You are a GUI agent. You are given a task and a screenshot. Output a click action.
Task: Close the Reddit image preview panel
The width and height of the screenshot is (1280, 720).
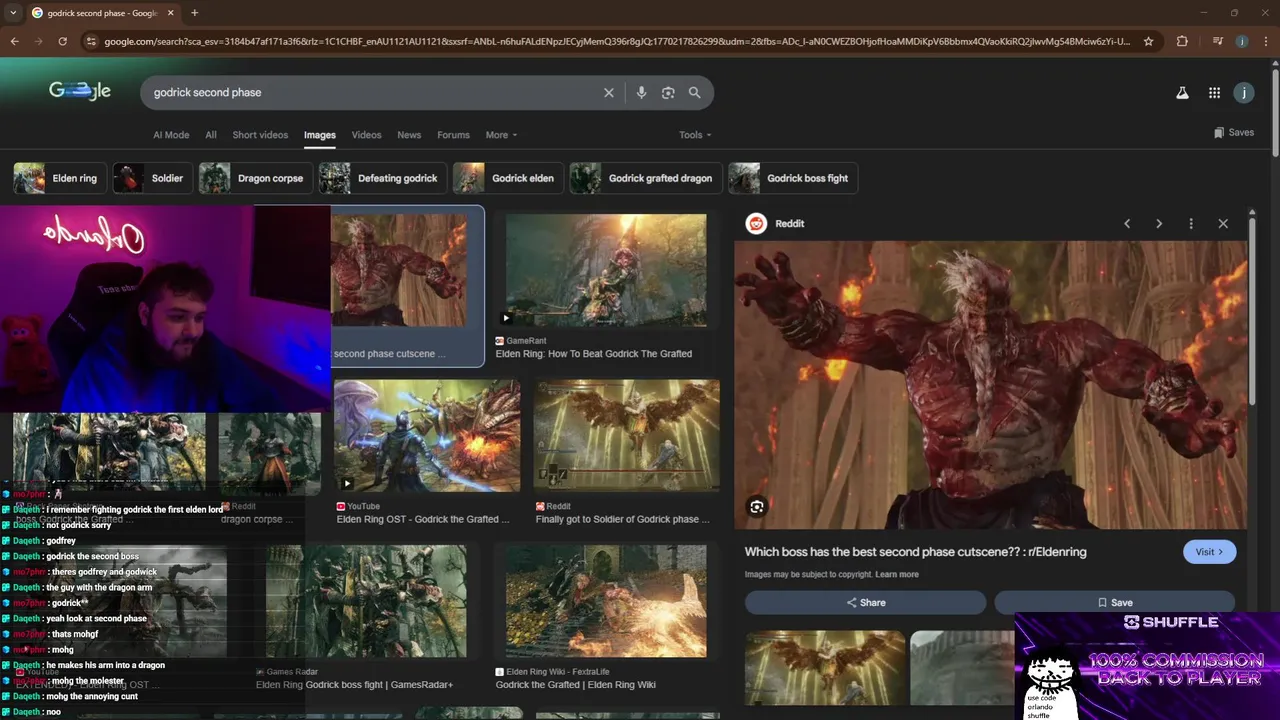click(x=1223, y=224)
